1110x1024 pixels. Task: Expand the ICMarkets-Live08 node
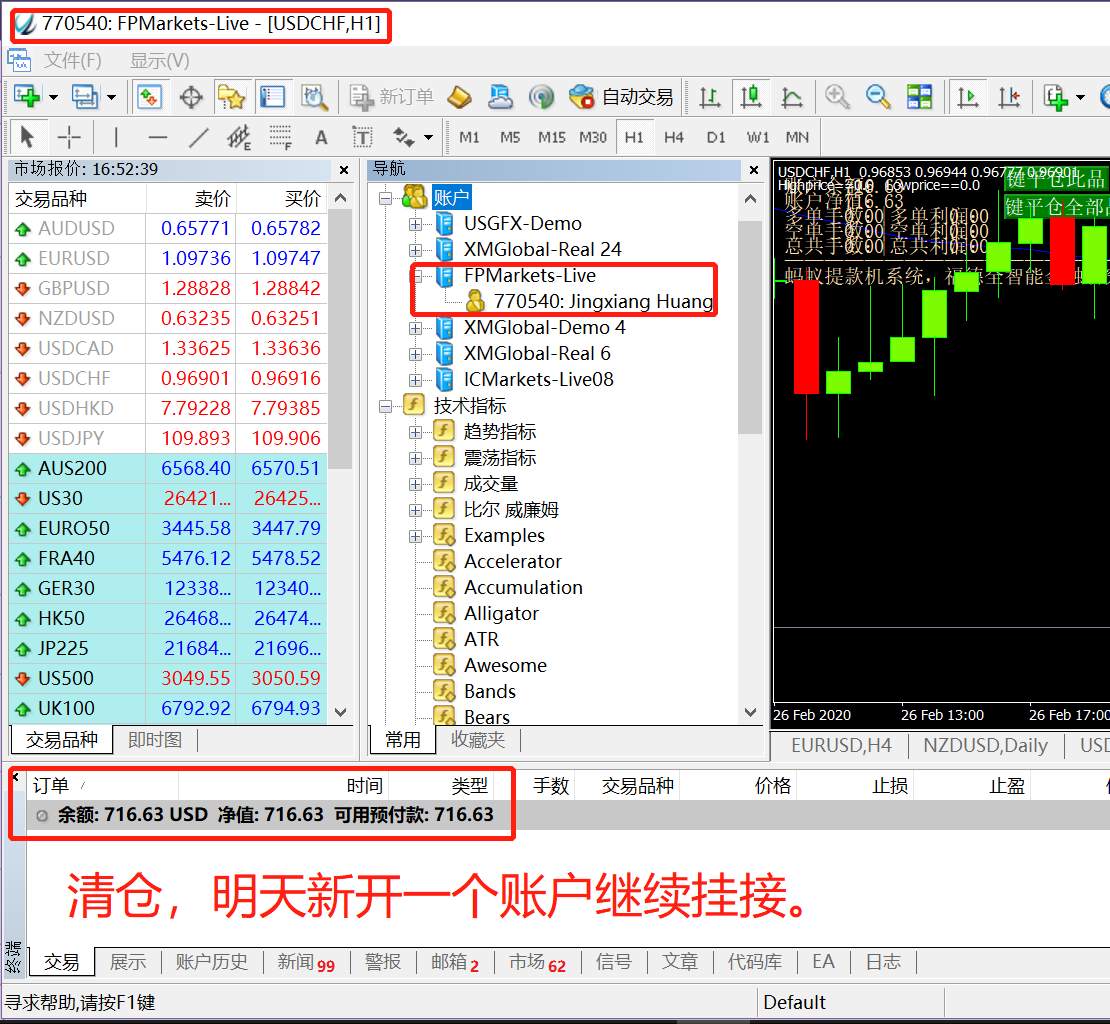(x=416, y=380)
